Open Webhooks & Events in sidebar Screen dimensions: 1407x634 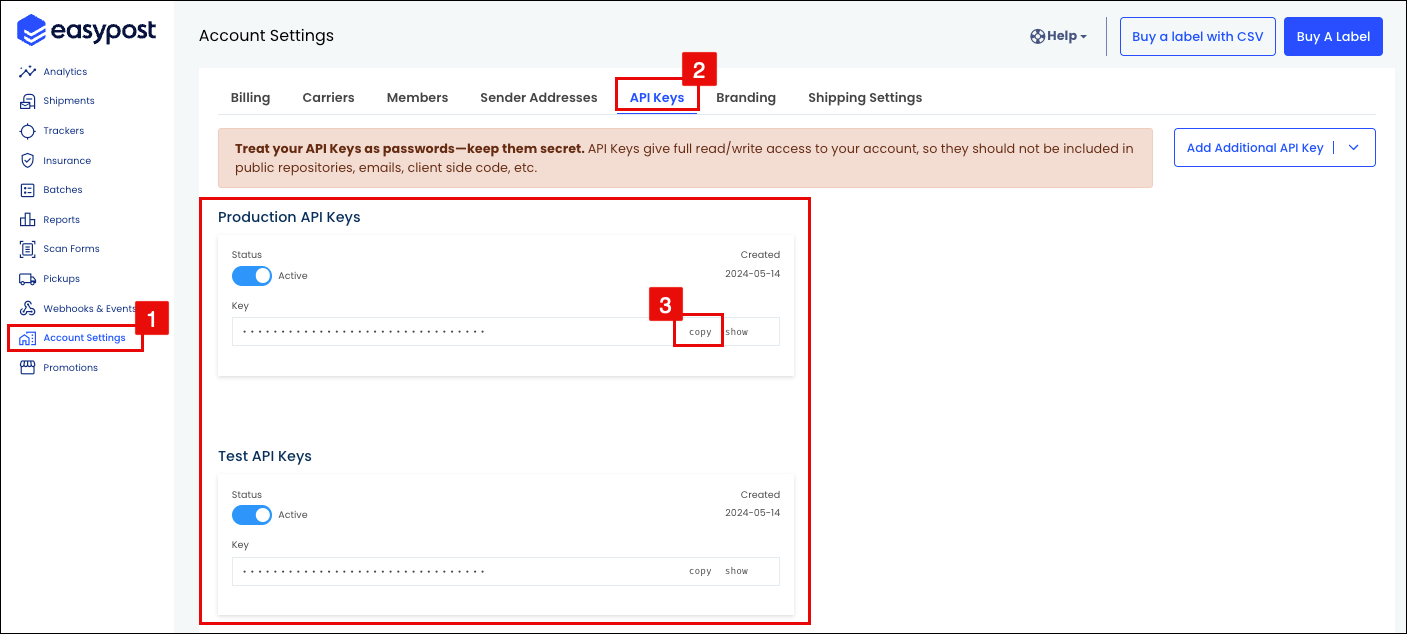(90, 308)
